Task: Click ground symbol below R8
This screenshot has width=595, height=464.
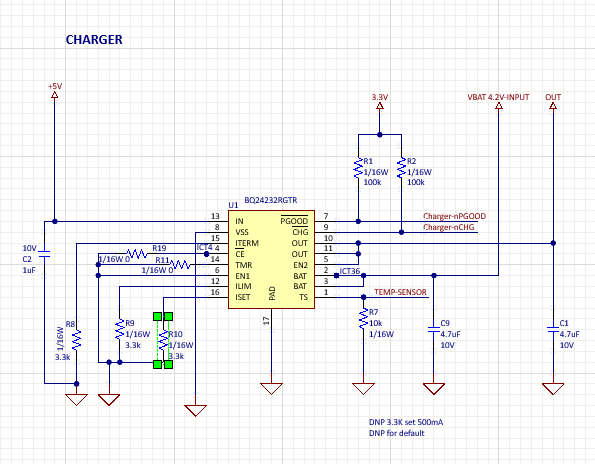Action: (77, 400)
